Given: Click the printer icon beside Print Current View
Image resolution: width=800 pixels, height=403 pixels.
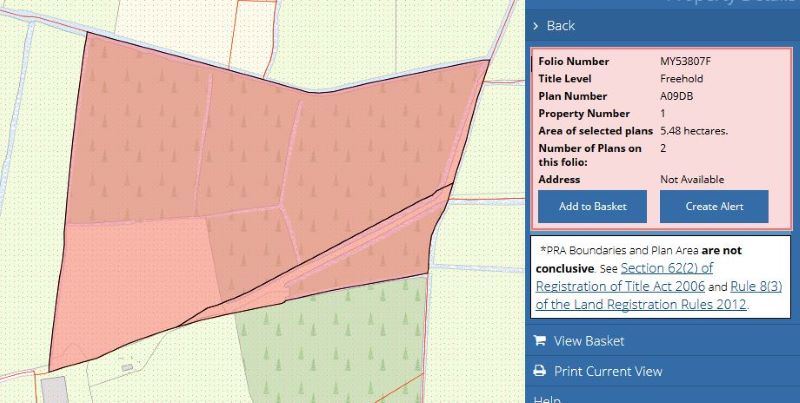Looking at the screenshot, I should [x=539, y=371].
